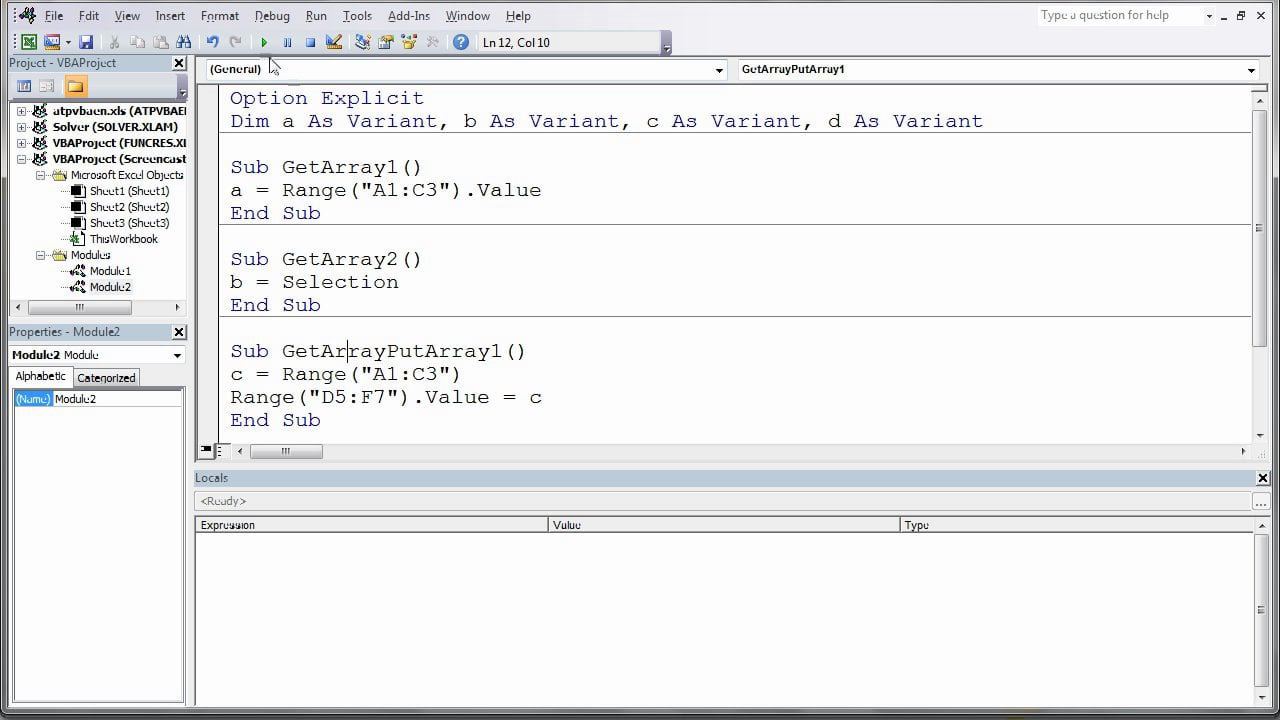Image resolution: width=1280 pixels, height=720 pixels.
Task: Click the Redo arrow icon
Action: [x=235, y=42]
